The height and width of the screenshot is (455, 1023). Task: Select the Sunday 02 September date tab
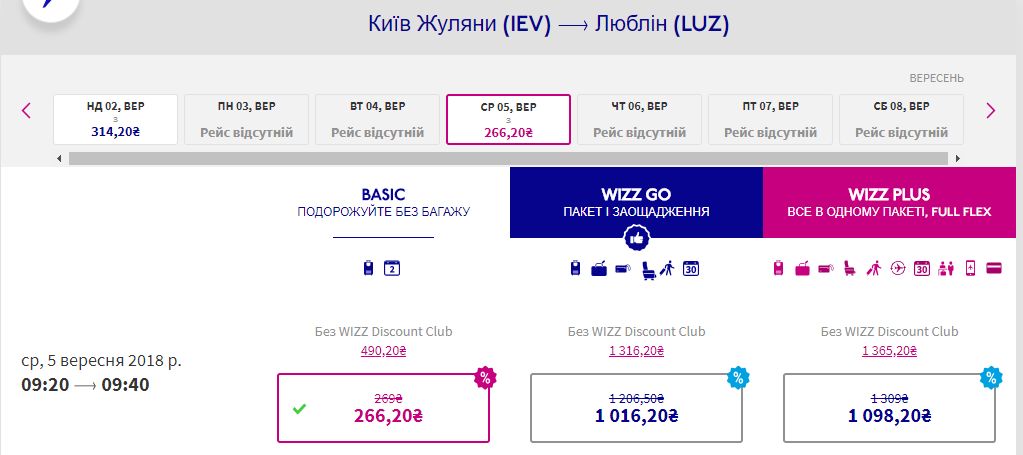(115, 119)
